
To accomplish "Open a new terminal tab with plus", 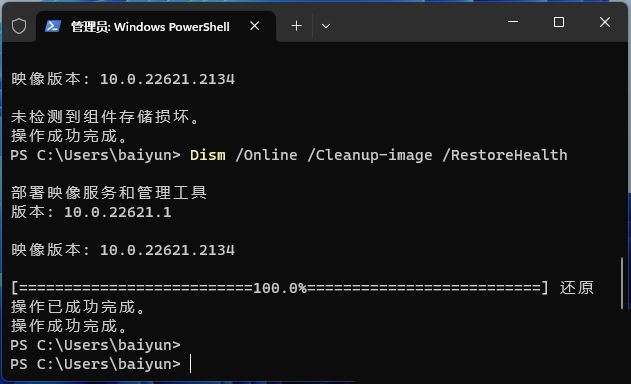I will tap(297, 26).
